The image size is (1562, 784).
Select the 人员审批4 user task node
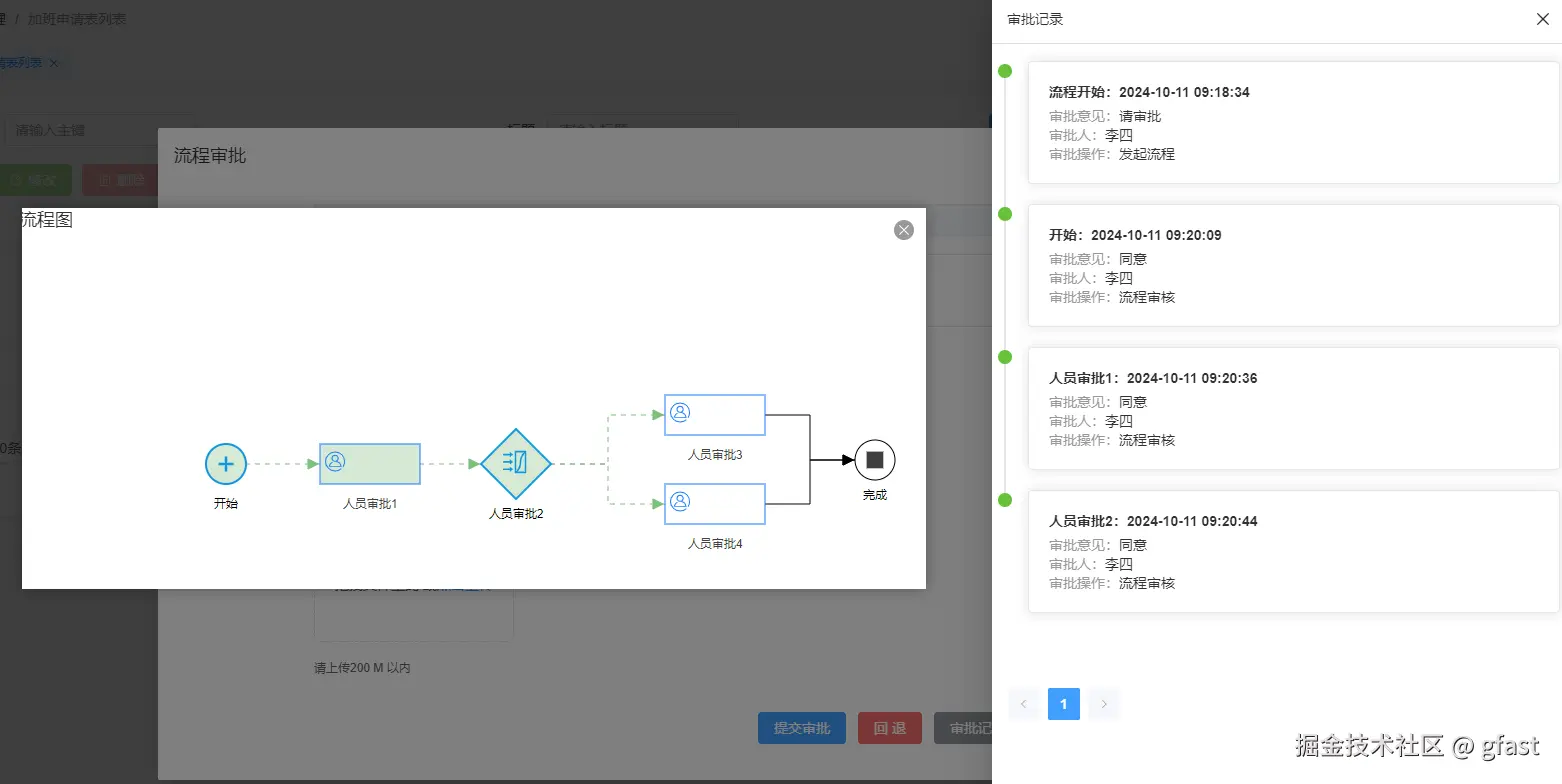click(715, 504)
